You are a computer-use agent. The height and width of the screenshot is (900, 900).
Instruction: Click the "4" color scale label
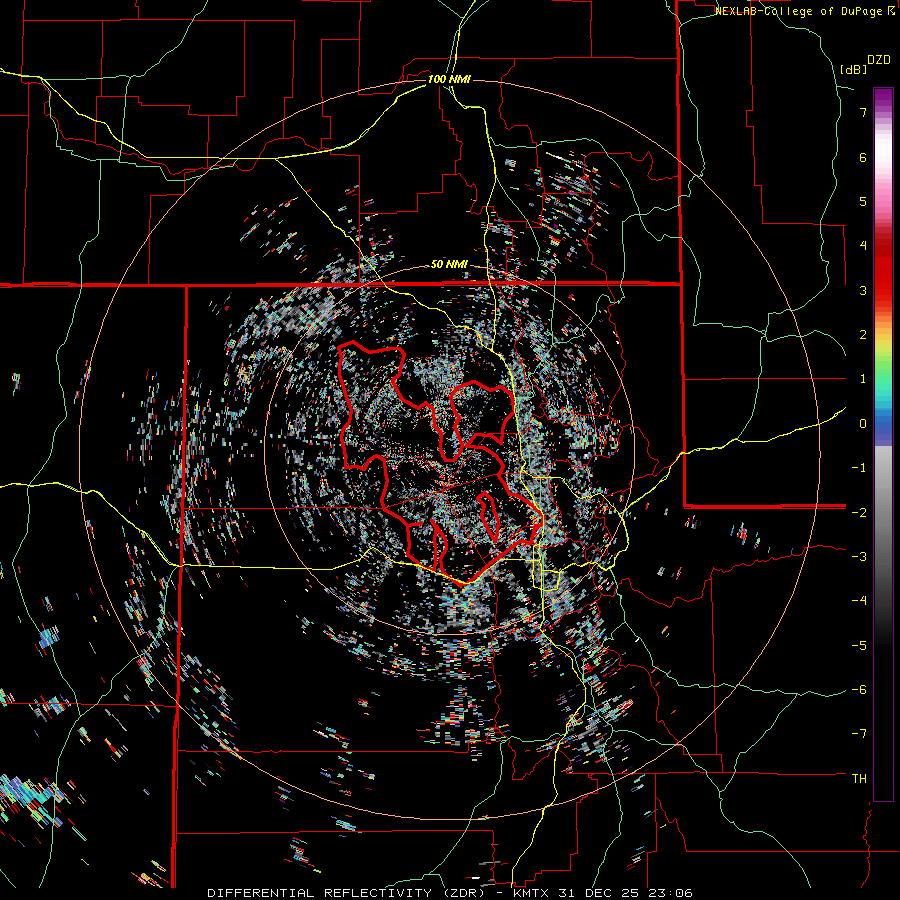point(863,246)
